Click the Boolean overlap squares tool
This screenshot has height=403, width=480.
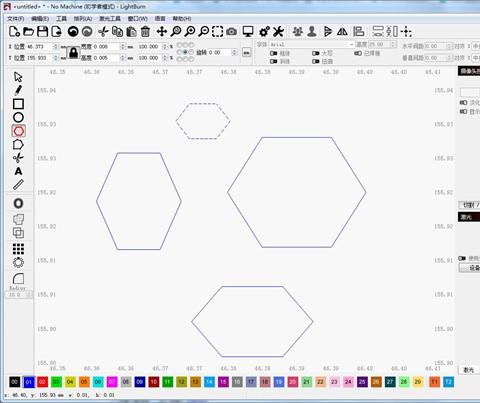click(18, 232)
